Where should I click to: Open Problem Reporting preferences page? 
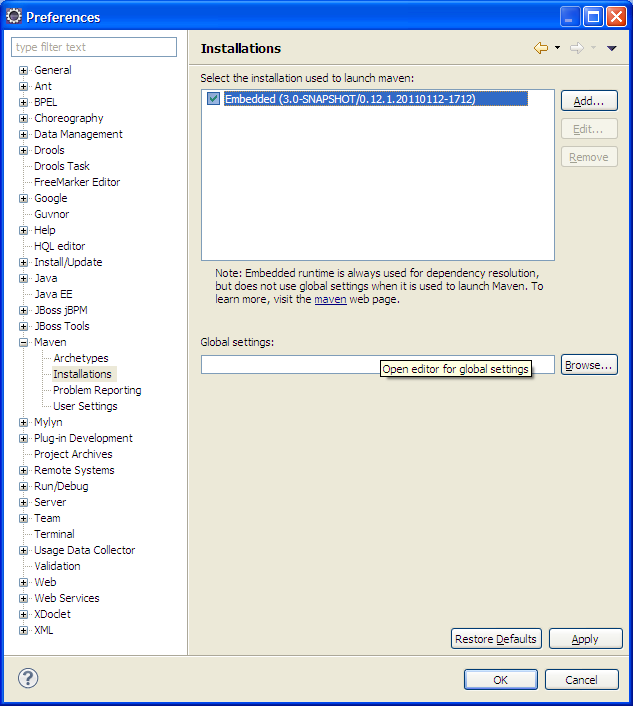pos(97,390)
